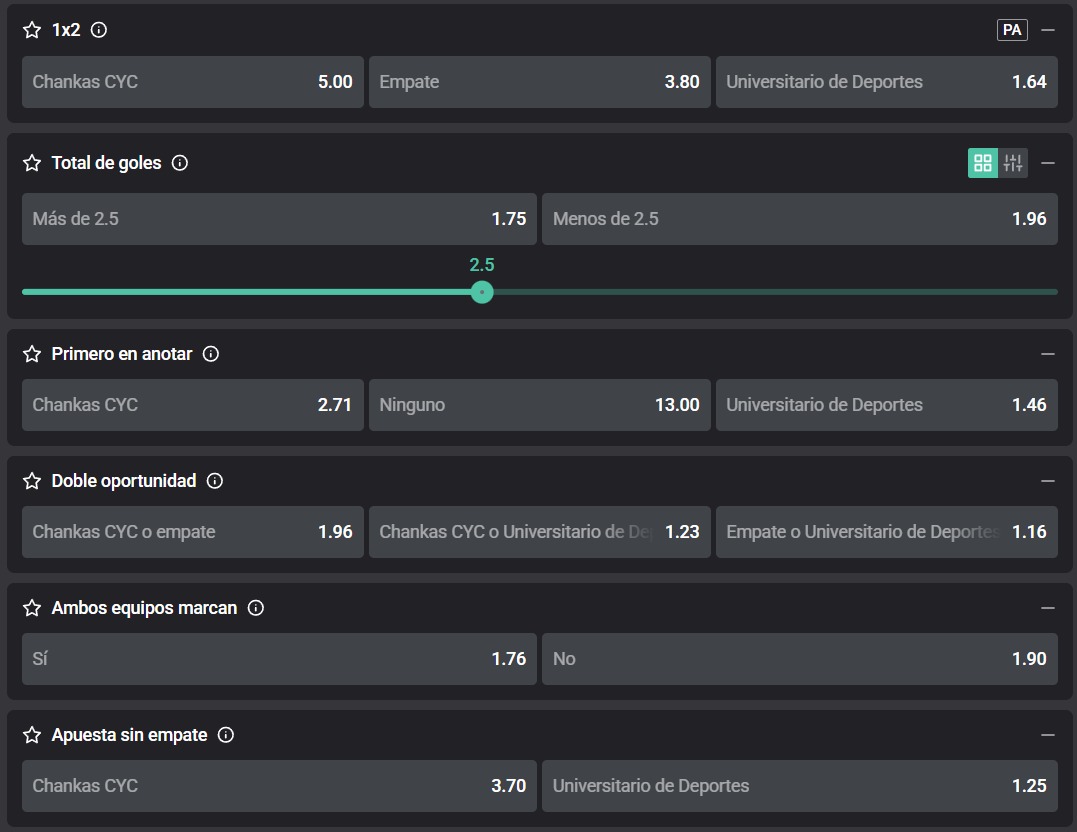Collapse the Primero en anotar section
This screenshot has width=1077, height=832.
pos(1048,354)
